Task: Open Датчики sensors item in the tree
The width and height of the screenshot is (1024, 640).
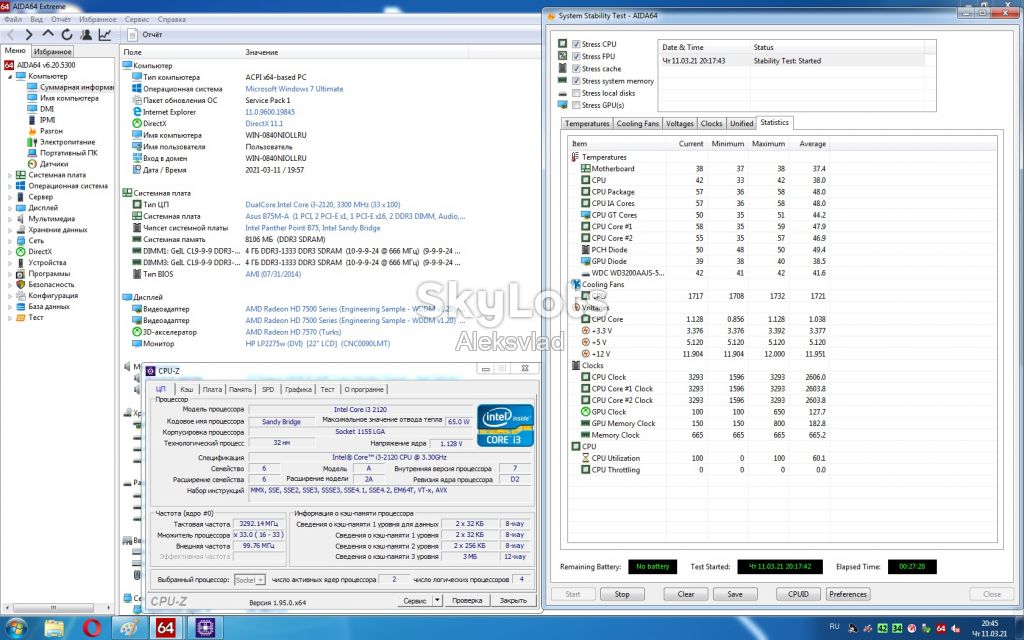Action: pos(54,164)
